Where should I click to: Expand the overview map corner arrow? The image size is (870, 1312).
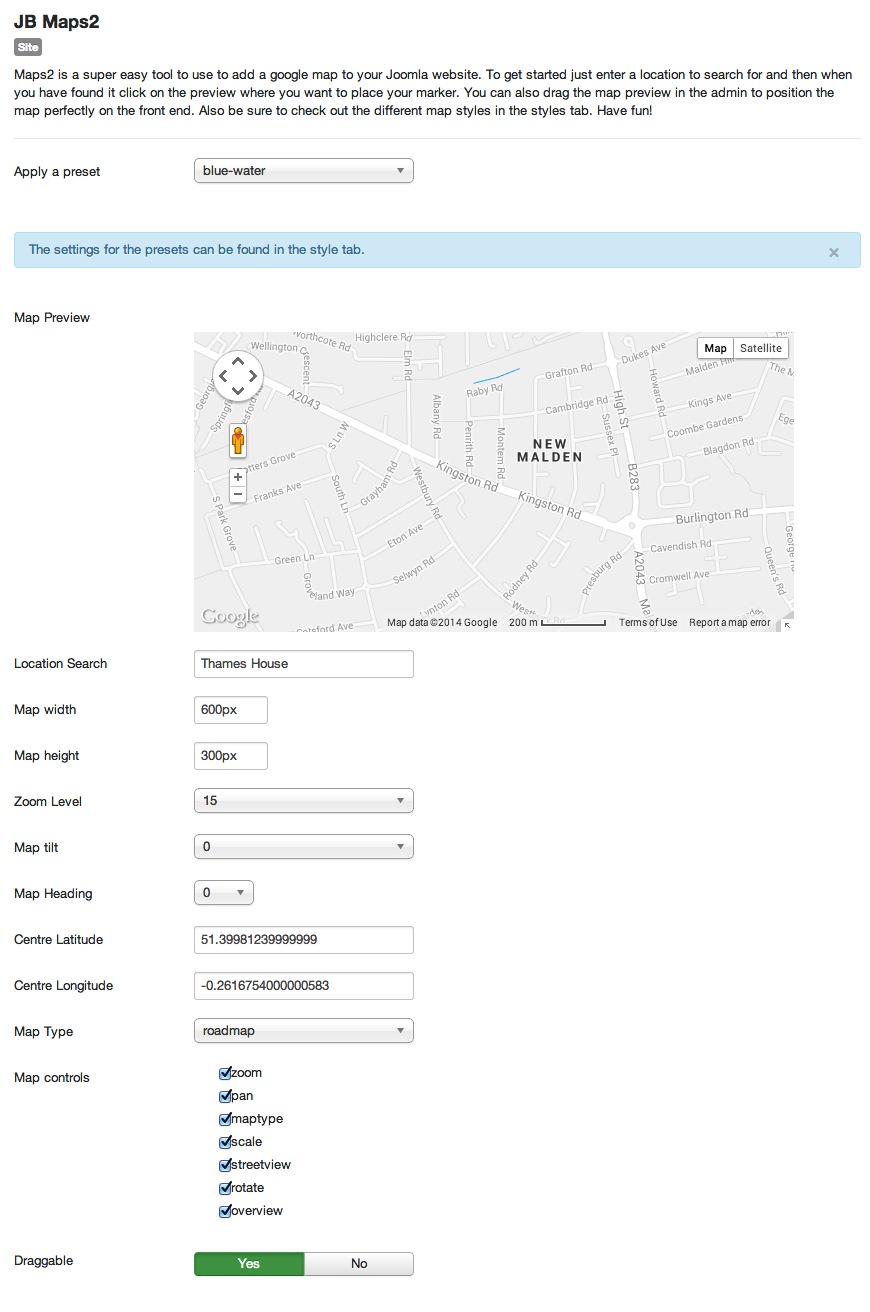pos(786,624)
